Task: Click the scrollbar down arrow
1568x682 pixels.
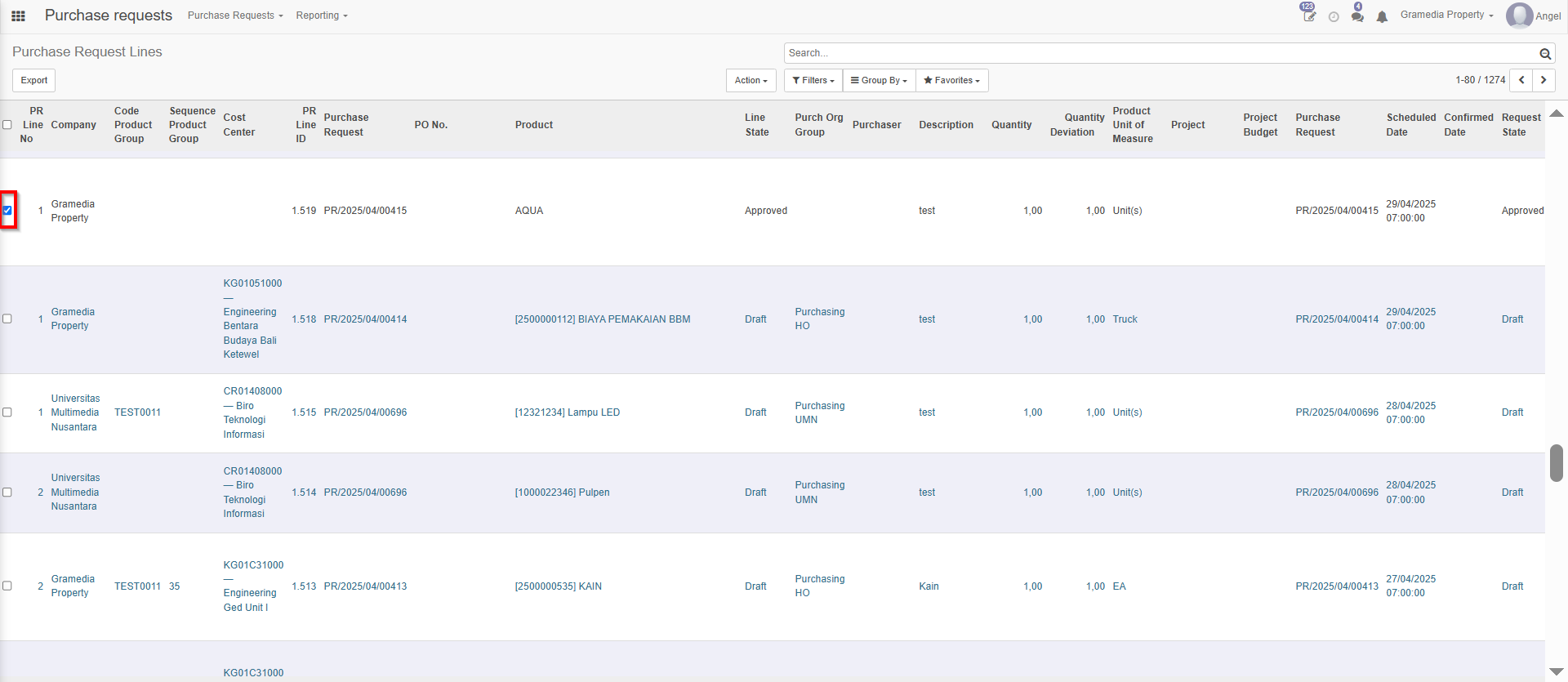Action: (1557, 671)
